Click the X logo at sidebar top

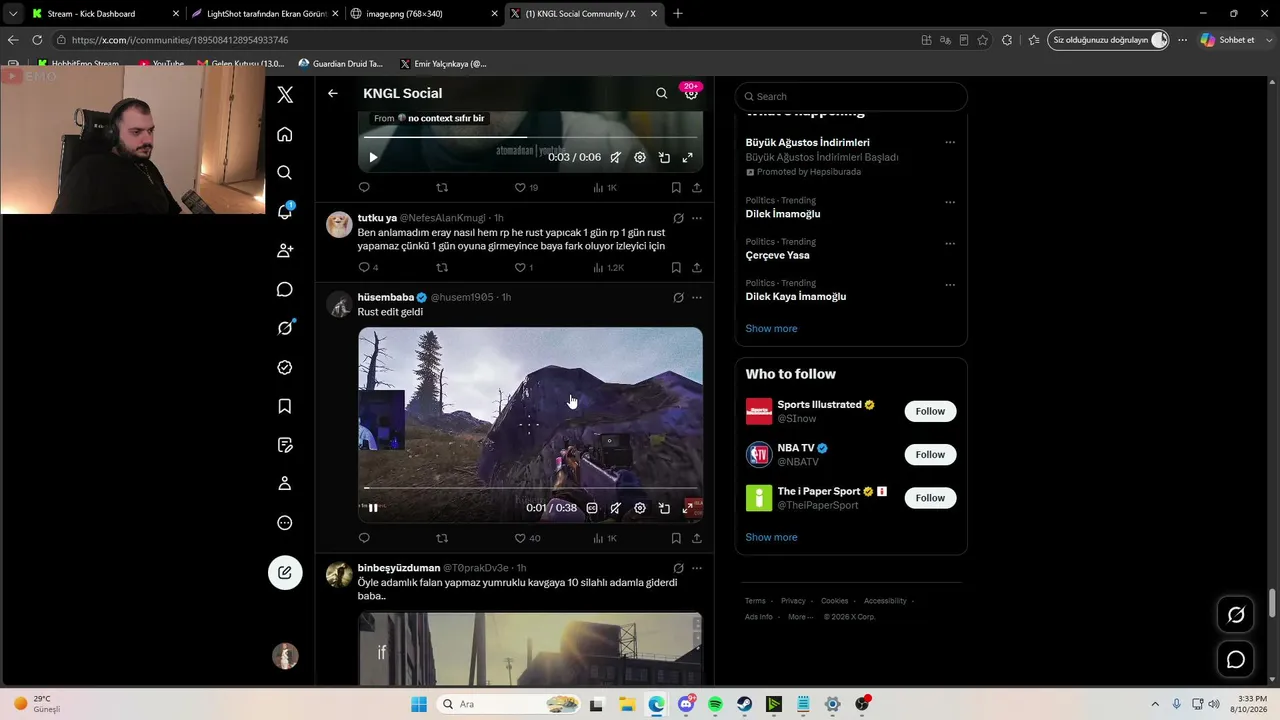(x=285, y=95)
